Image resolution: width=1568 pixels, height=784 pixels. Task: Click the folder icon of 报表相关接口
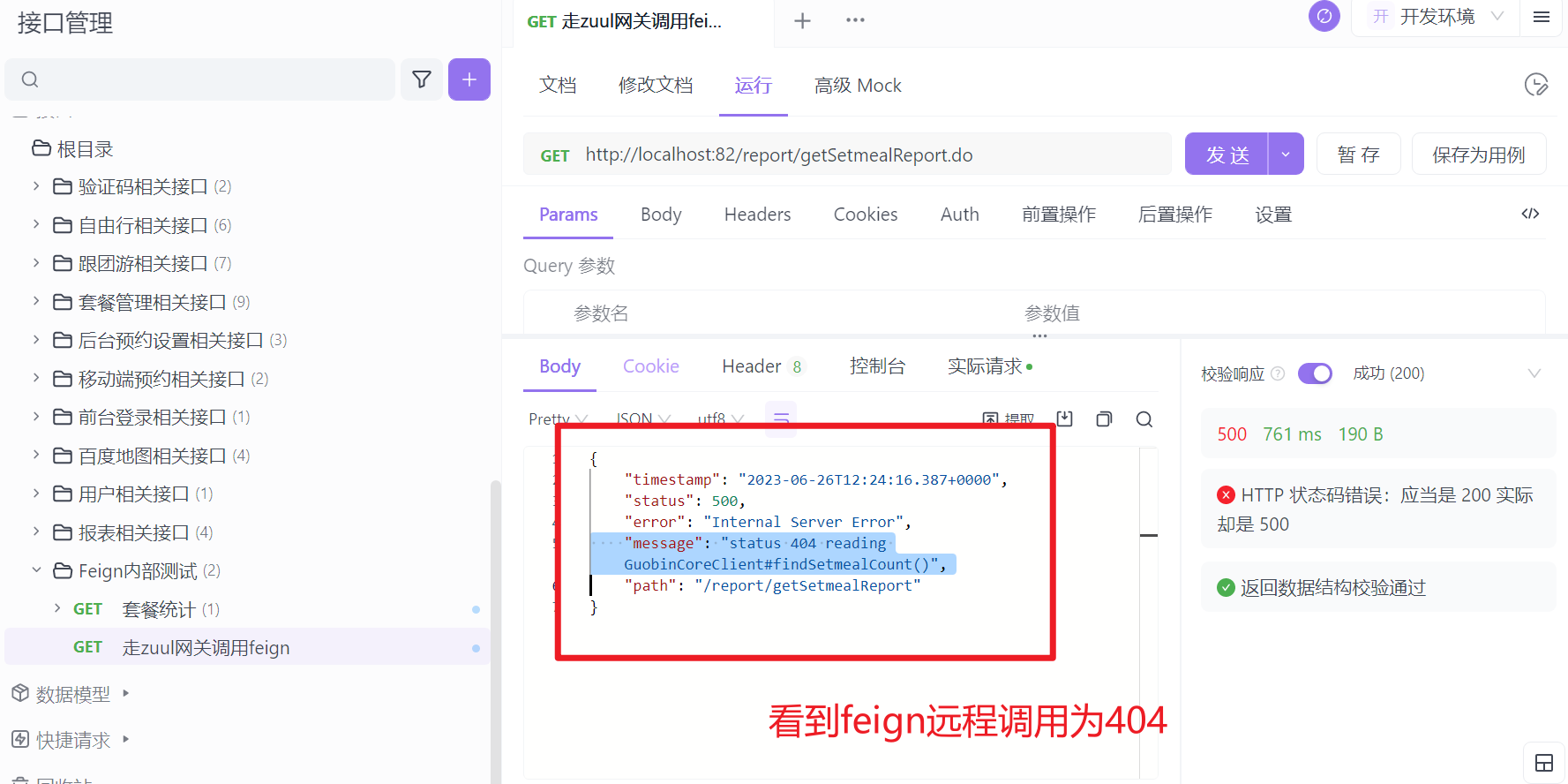click(x=63, y=532)
